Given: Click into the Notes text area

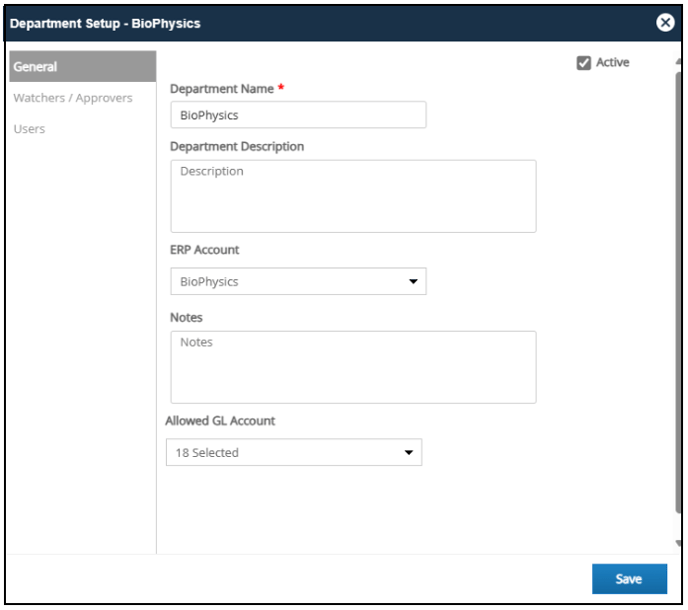Looking at the screenshot, I should coord(353,367).
